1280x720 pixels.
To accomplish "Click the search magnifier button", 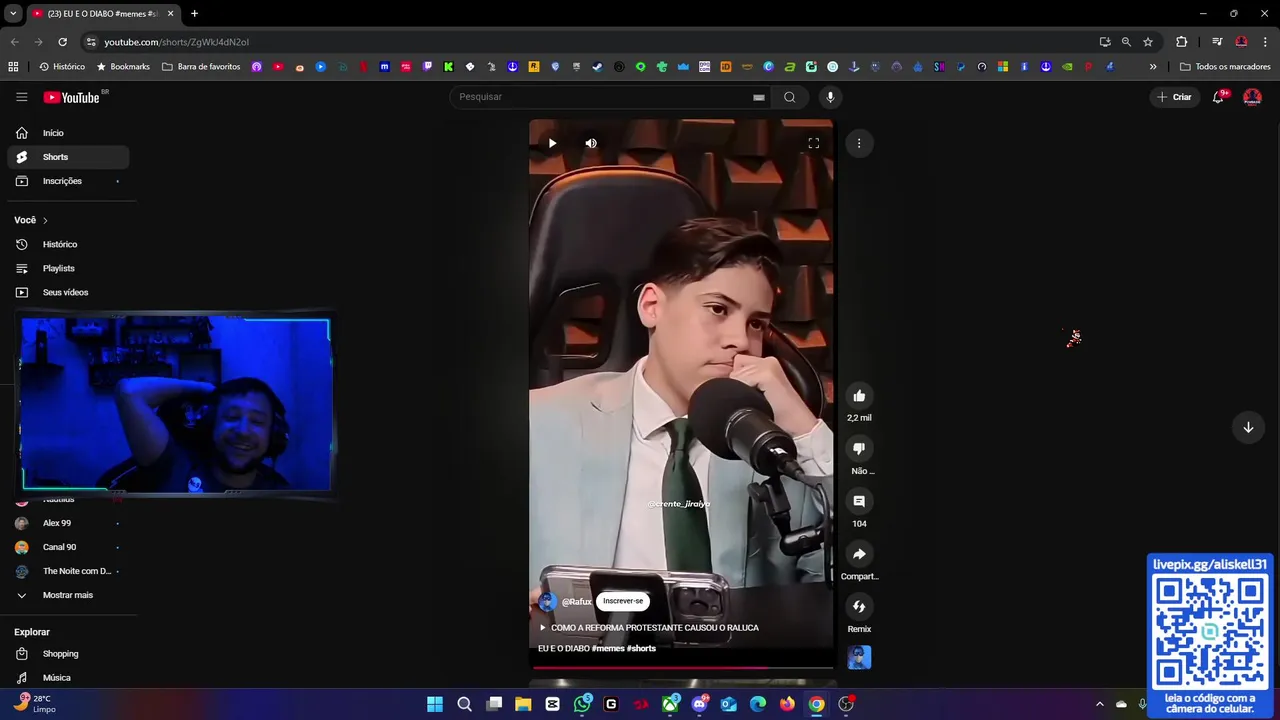I will pos(789,97).
